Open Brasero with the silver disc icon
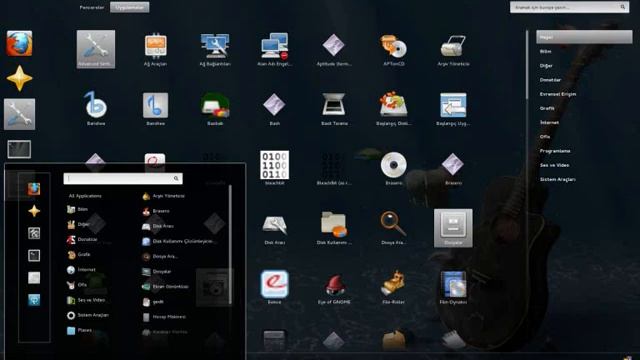This screenshot has width=640, height=360. pos(393,168)
